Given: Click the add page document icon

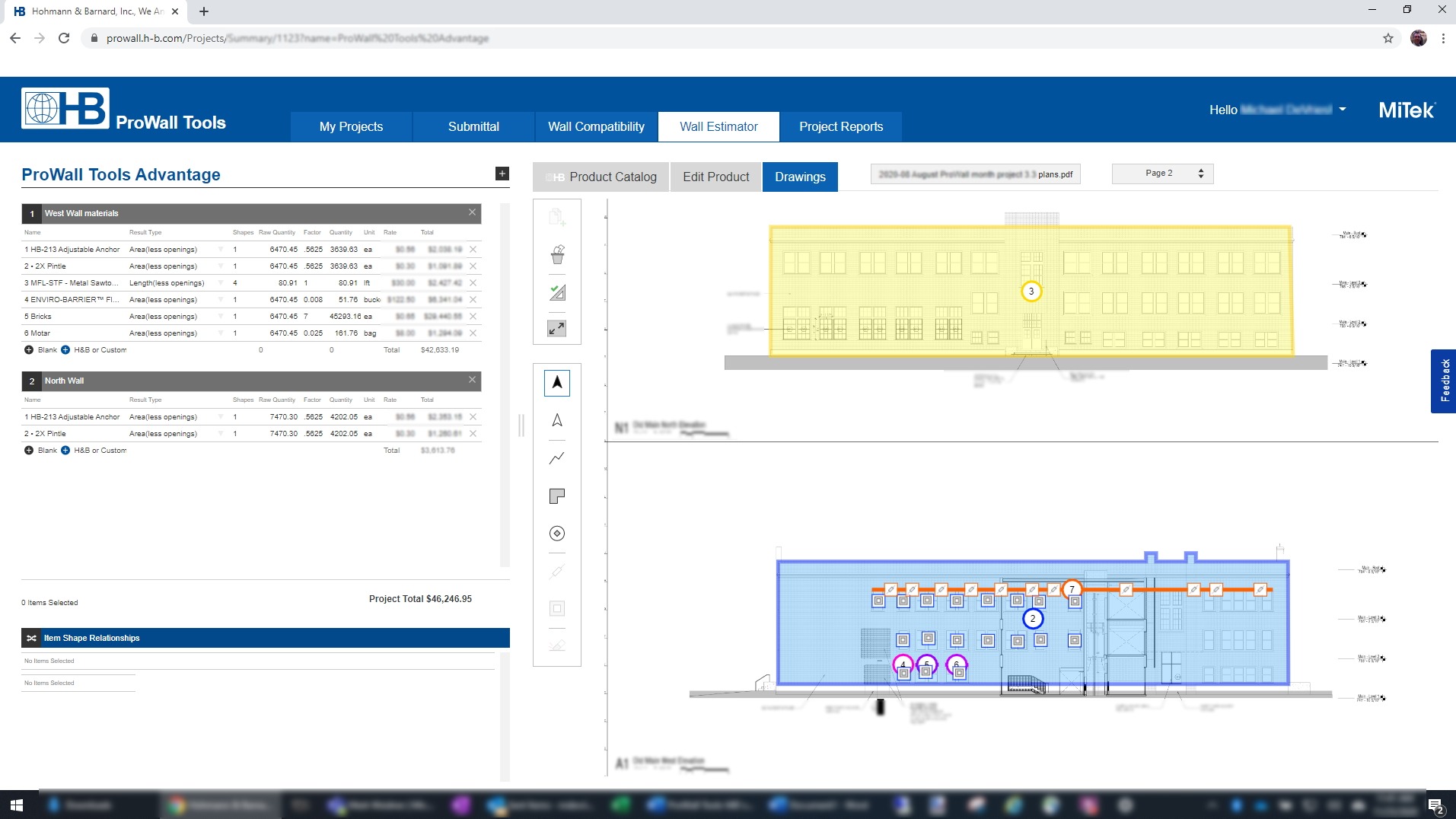Looking at the screenshot, I should [x=557, y=218].
